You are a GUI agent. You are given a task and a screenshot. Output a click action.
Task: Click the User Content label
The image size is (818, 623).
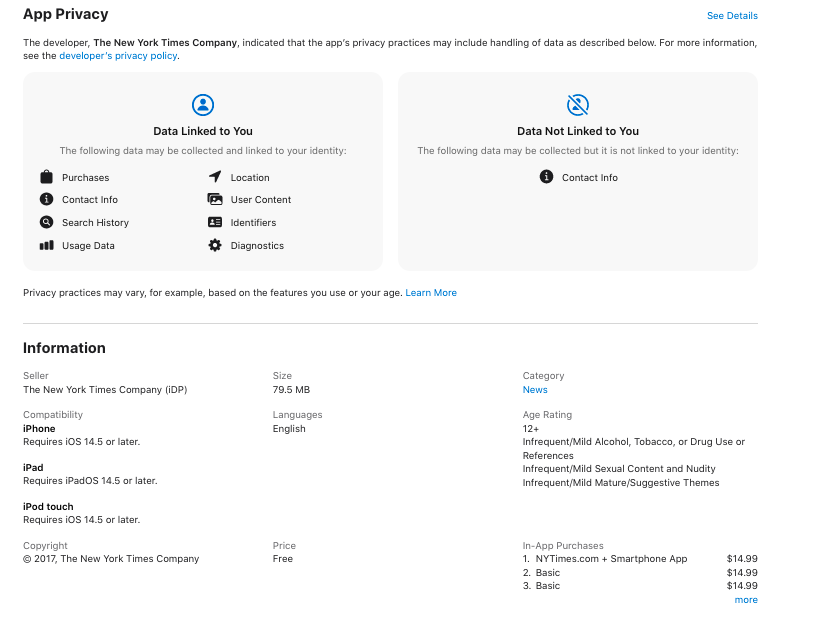[x=261, y=199]
